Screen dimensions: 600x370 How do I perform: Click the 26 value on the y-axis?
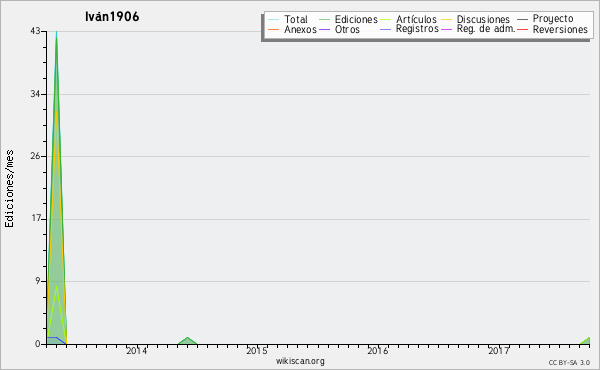pos(35,156)
